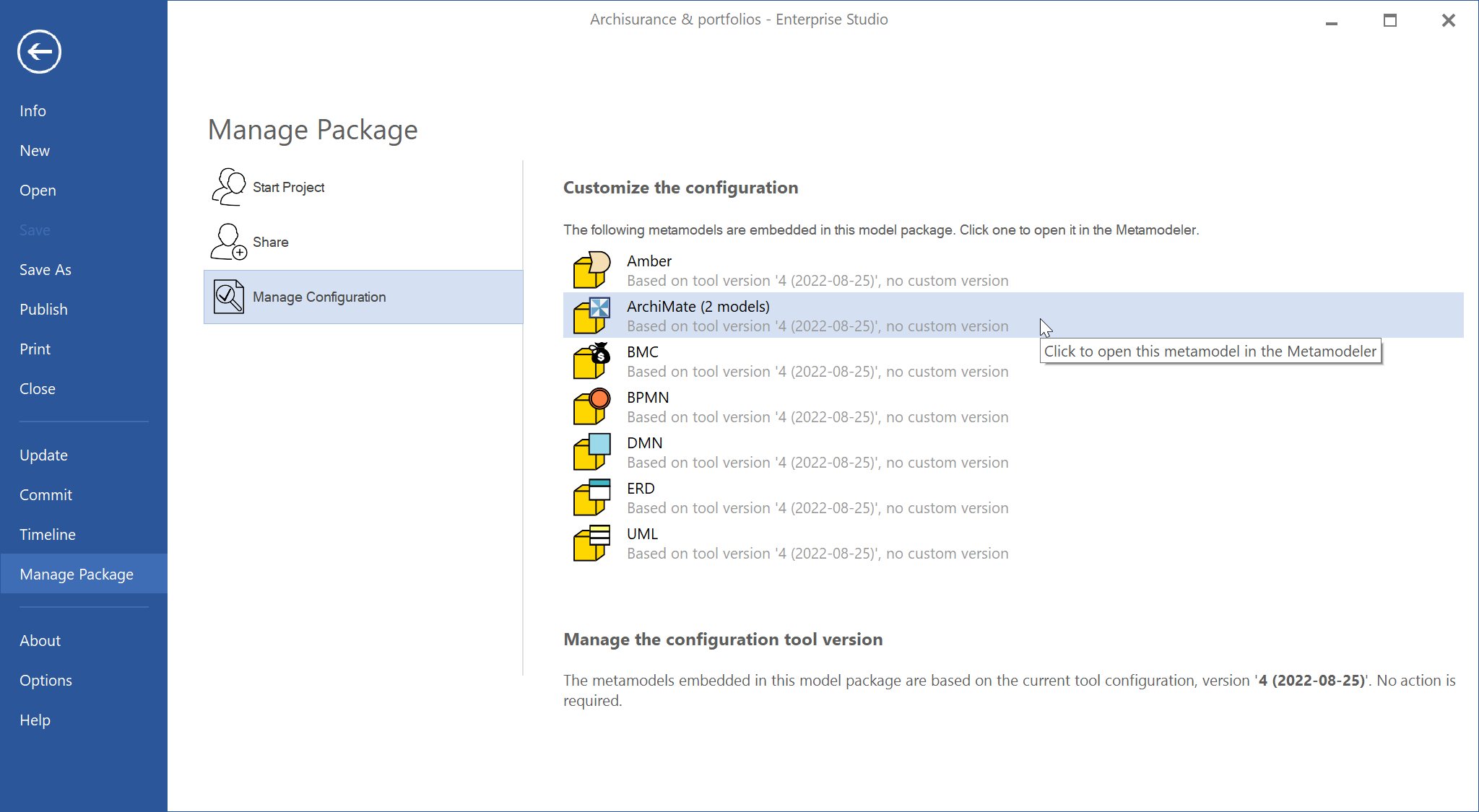This screenshot has width=1479, height=812.
Task: Click the ArchiMate (2 models) label
Action: (698, 307)
